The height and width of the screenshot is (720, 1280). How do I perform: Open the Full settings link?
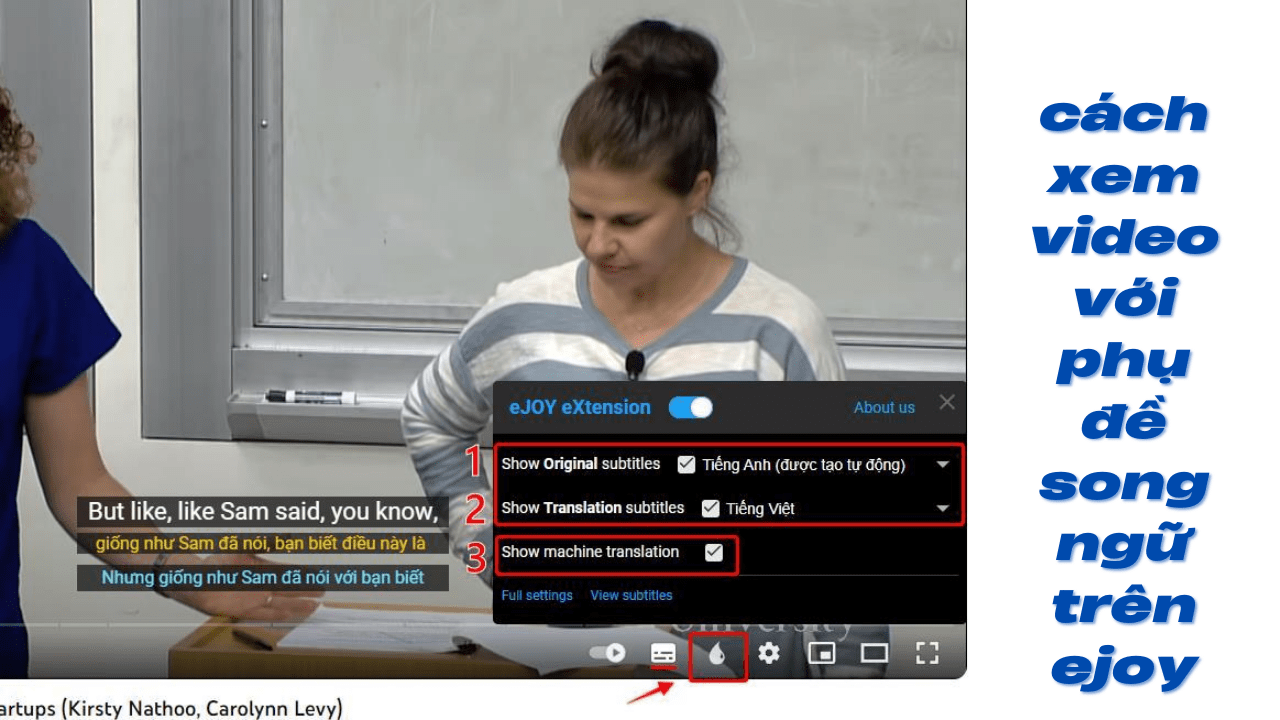537,596
